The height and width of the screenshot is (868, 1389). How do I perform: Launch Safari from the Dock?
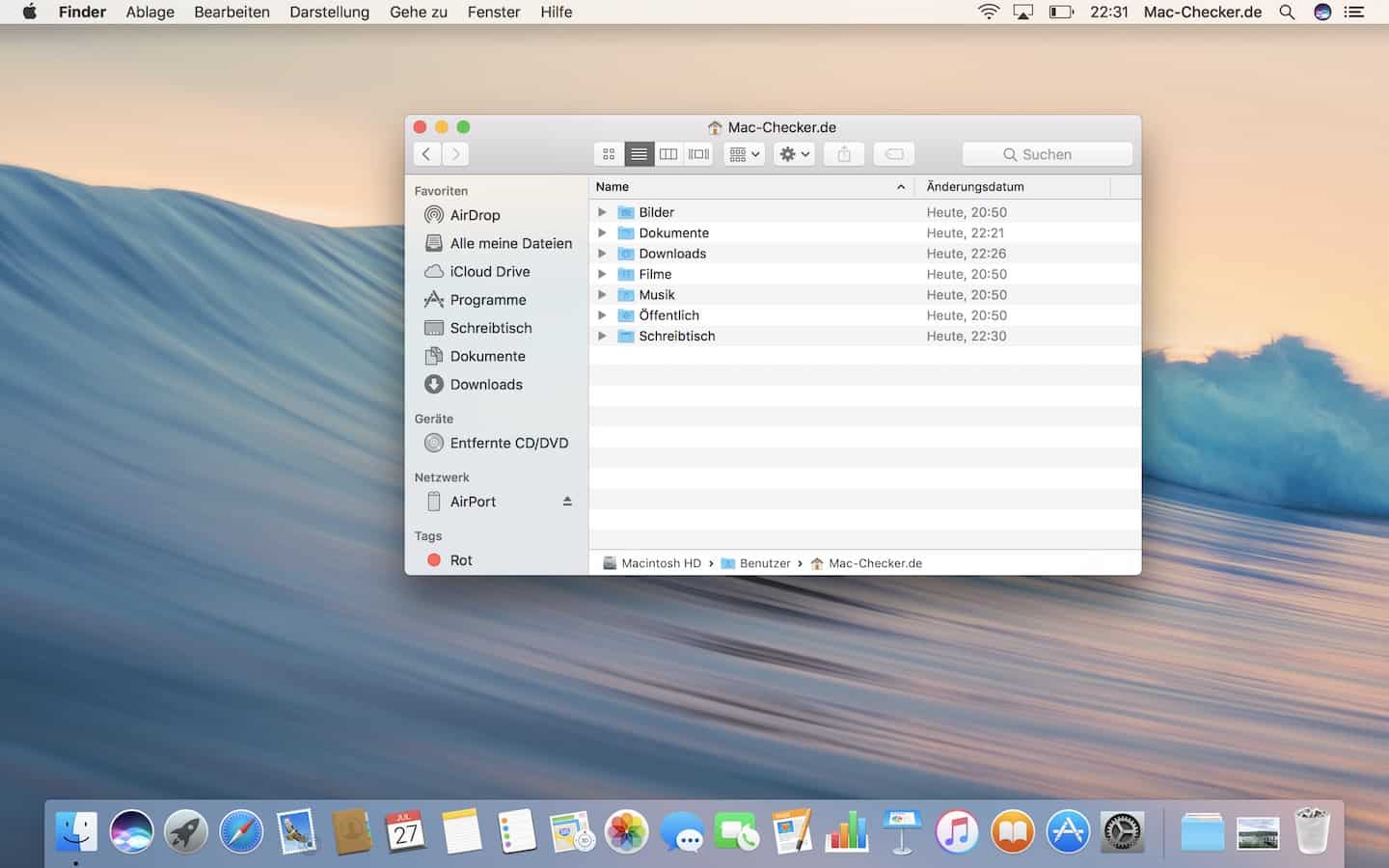pyautogui.click(x=241, y=831)
